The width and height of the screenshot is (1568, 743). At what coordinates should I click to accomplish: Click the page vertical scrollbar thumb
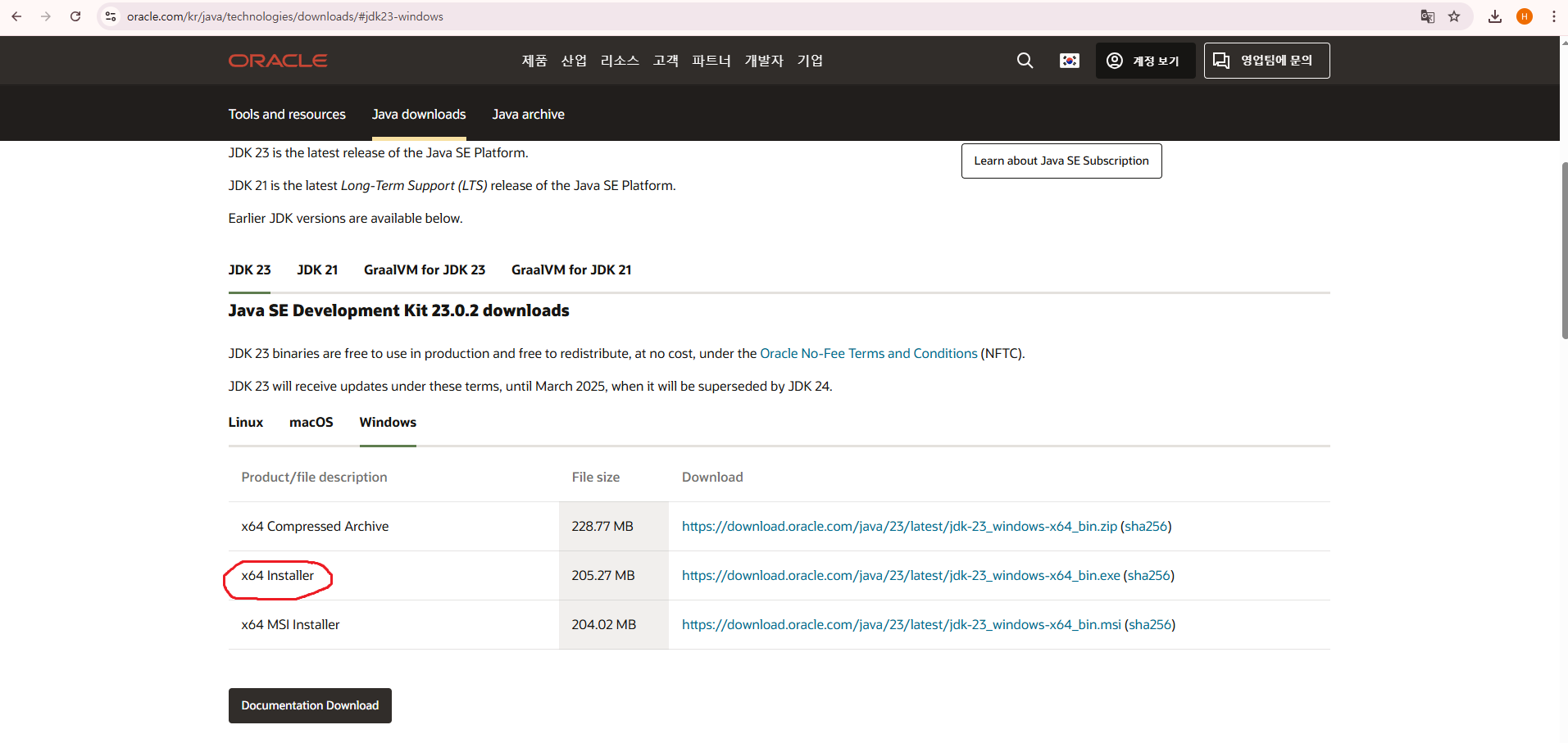1564,250
